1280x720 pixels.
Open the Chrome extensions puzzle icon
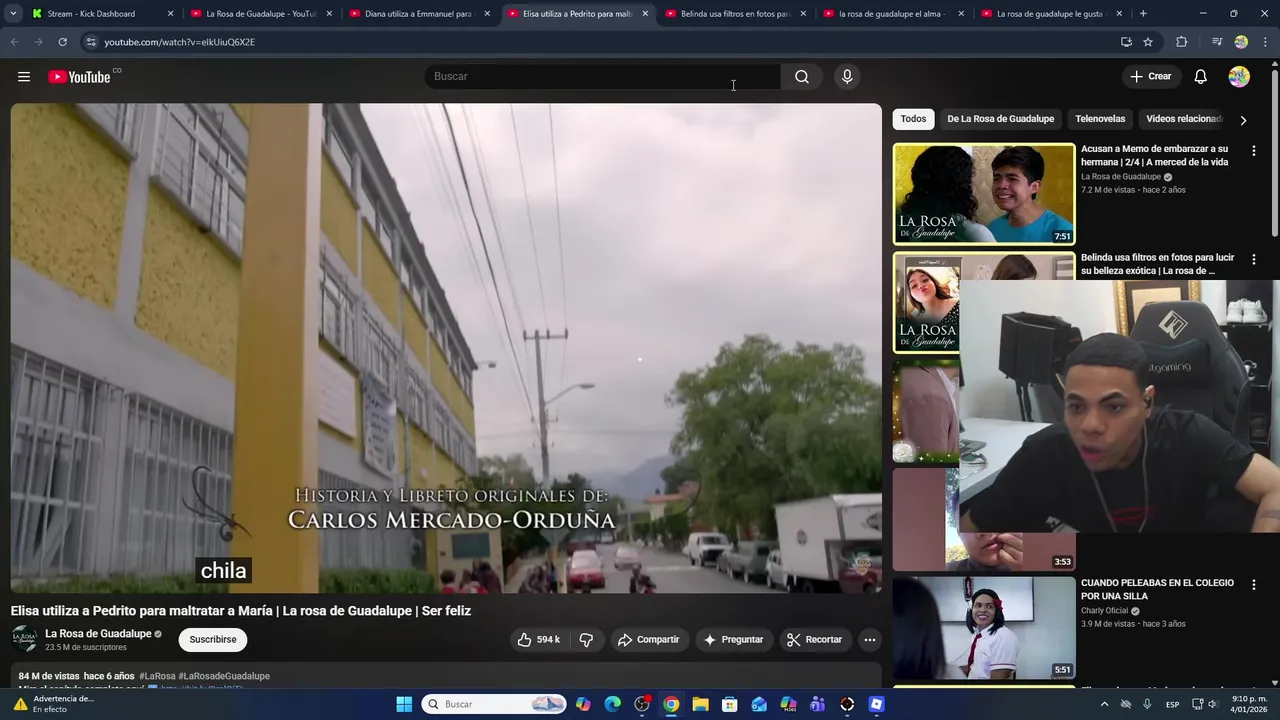point(1182,42)
